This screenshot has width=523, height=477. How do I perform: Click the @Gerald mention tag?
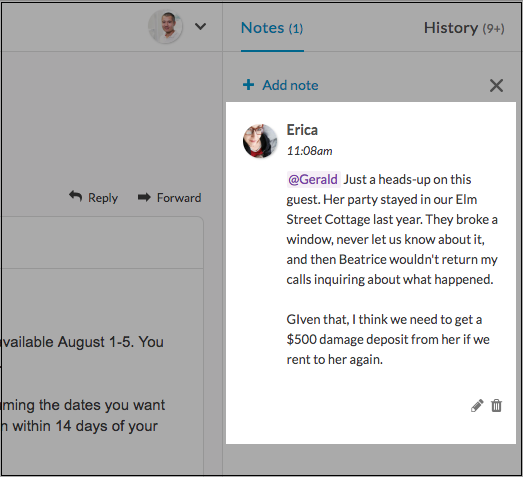click(313, 179)
